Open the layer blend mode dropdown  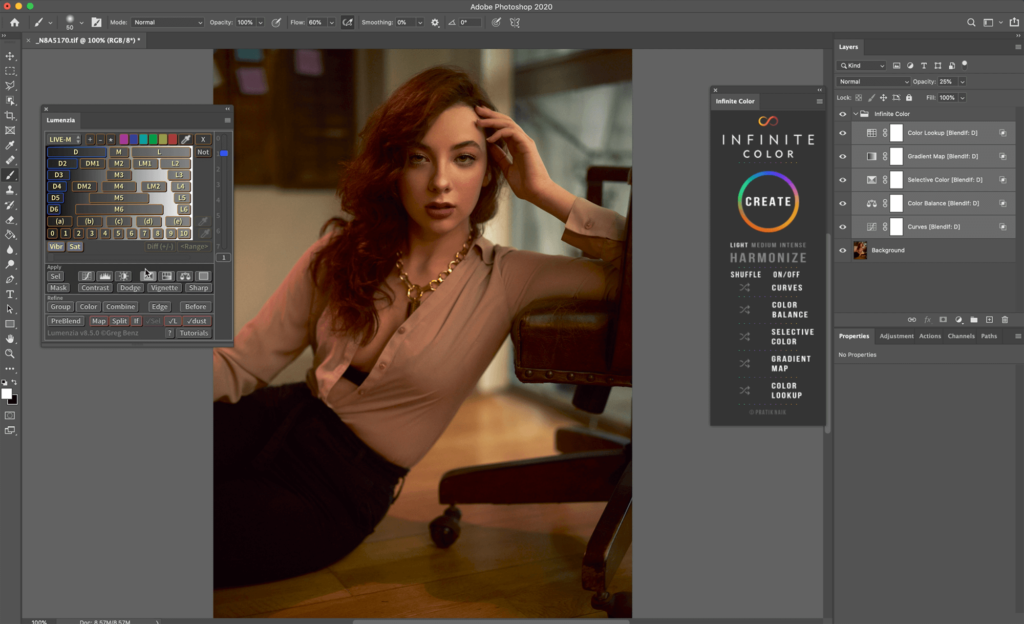[873, 81]
